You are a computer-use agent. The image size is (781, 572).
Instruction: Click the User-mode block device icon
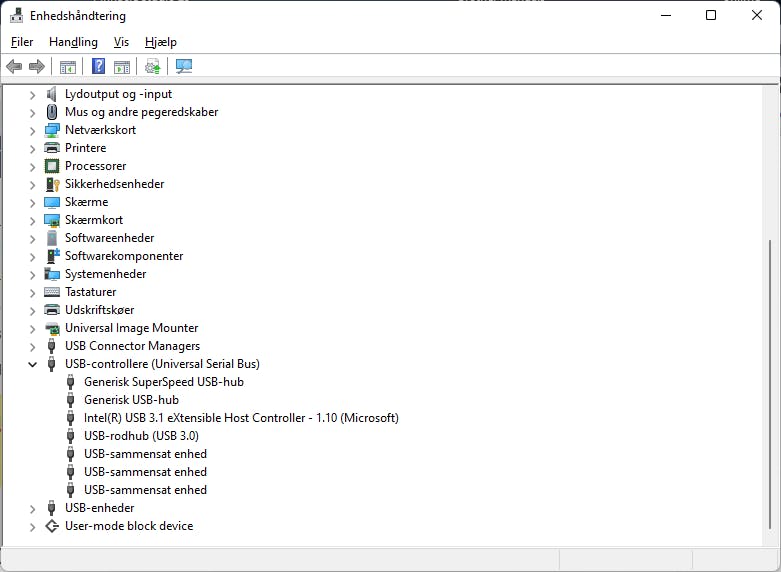[52, 526]
